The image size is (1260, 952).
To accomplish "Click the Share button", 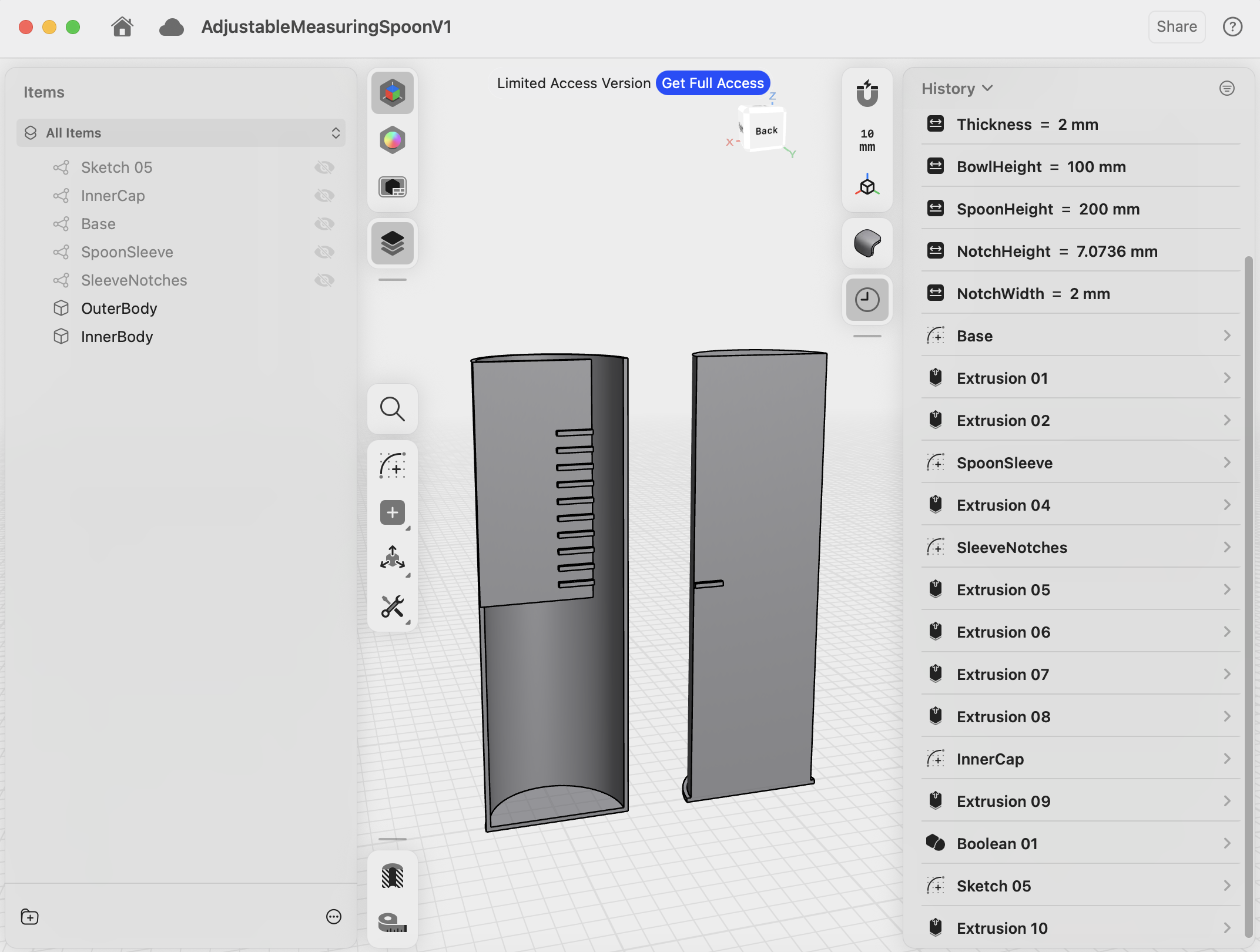I will [1177, 27].
